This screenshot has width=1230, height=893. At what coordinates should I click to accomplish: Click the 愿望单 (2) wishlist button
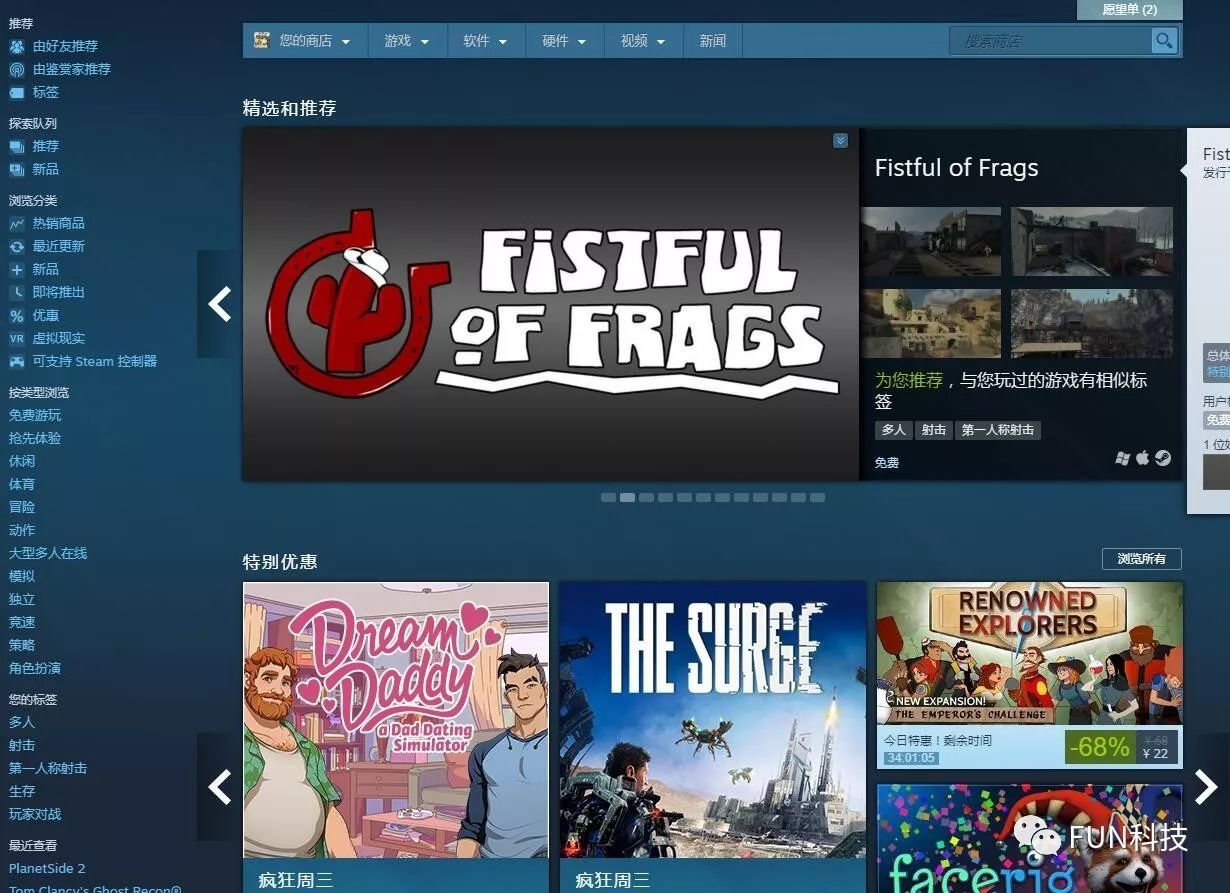[x=1130, y=9]
